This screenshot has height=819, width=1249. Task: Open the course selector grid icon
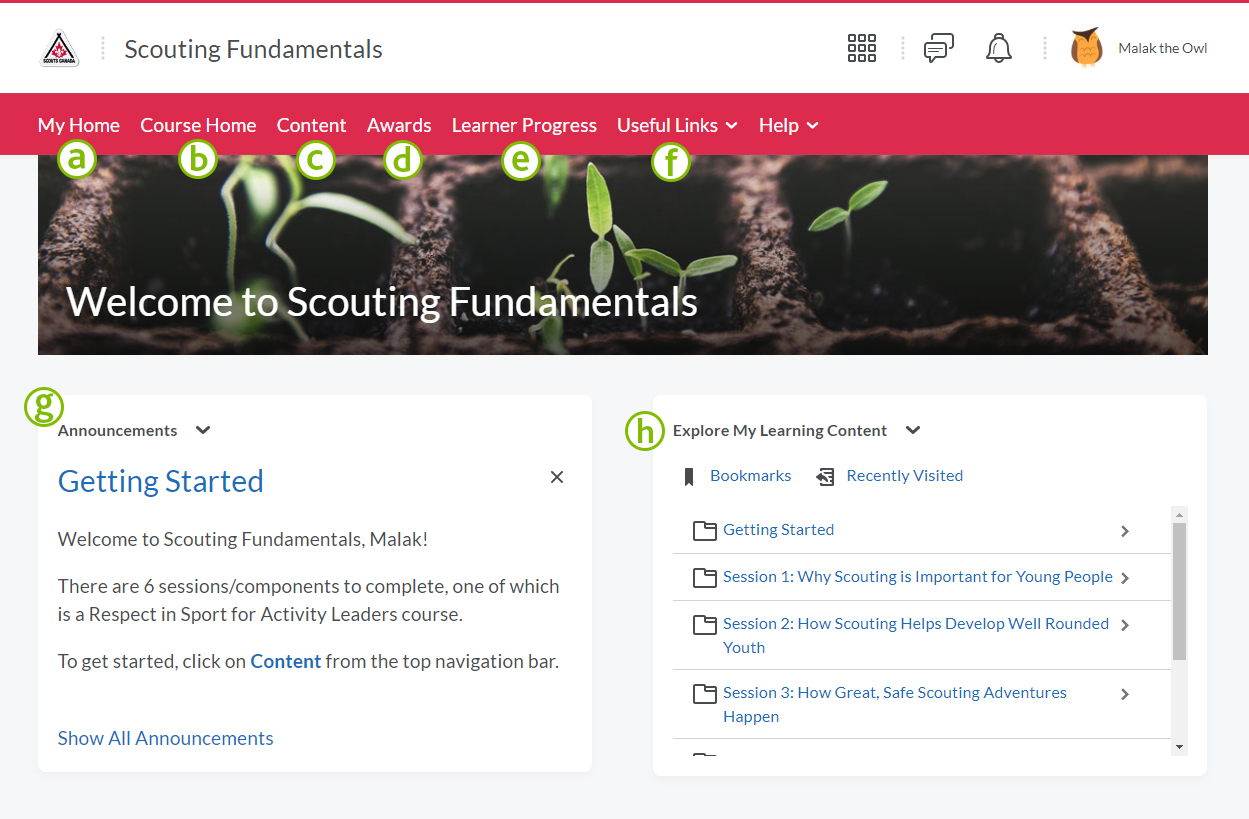click(x=862, y=48)
